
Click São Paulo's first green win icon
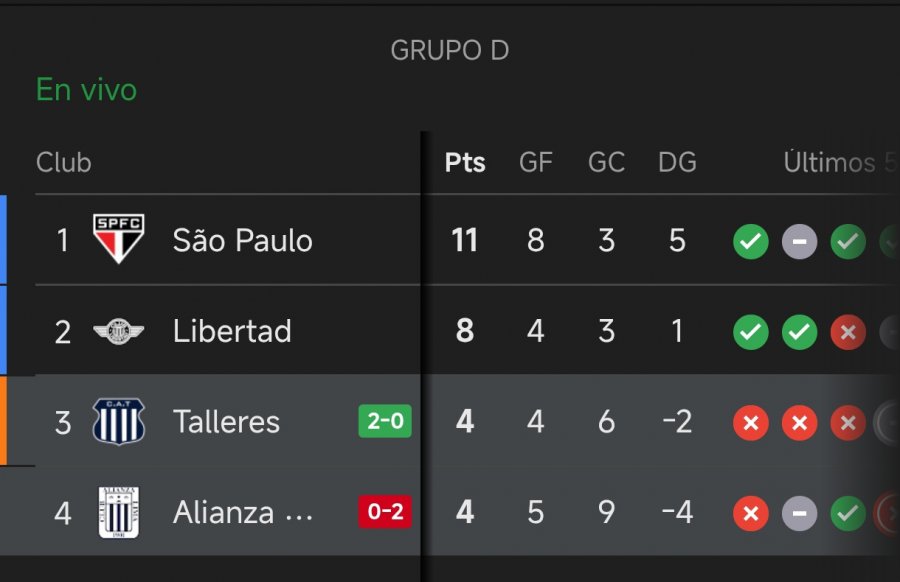click(x=751, y=241)
